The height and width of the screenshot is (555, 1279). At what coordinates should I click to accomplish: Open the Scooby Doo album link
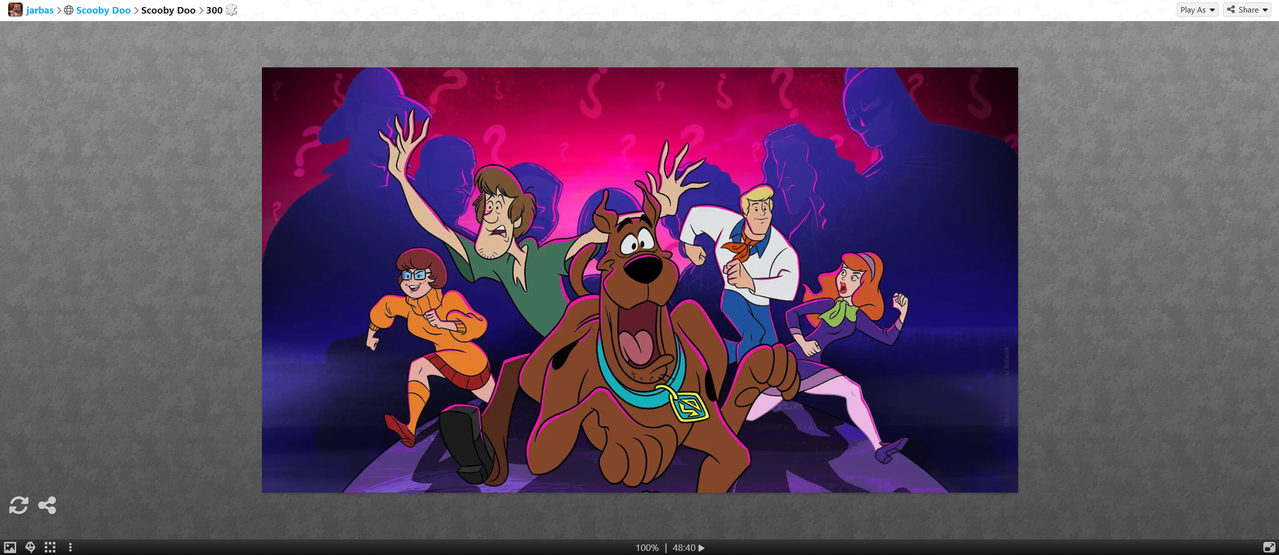103,10
